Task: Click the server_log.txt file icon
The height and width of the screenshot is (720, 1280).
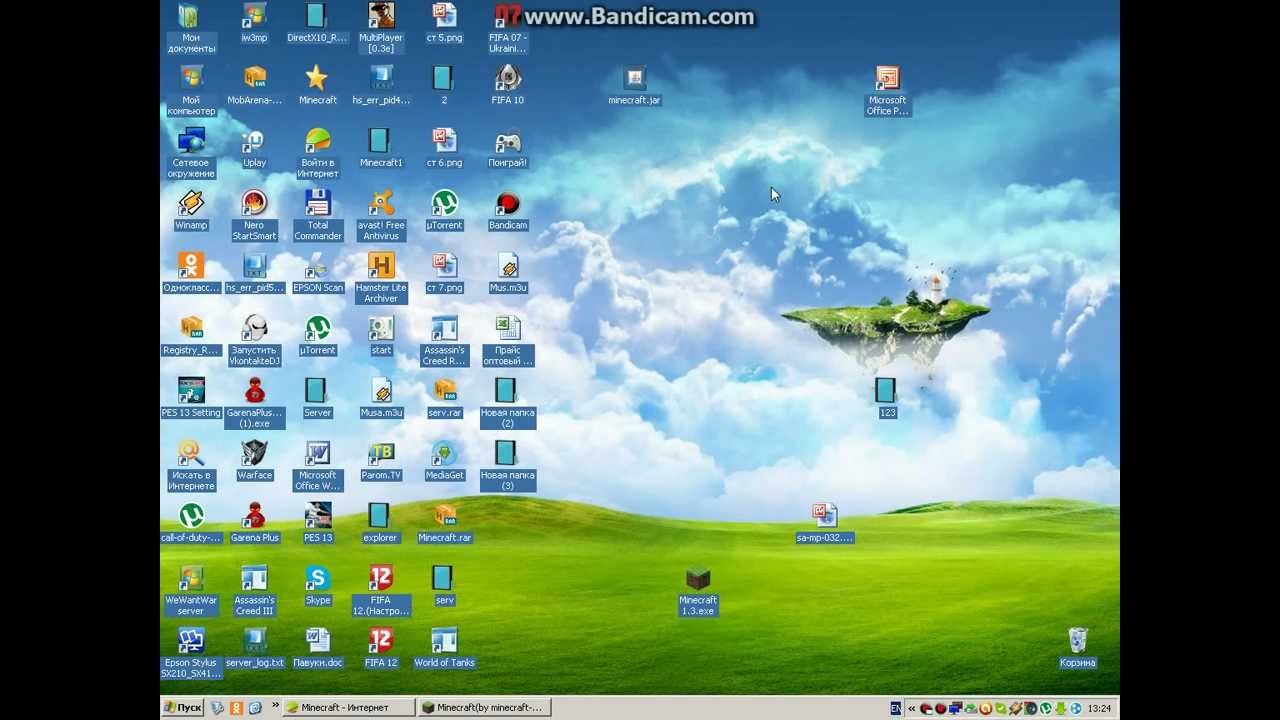Action: [254, 641]
